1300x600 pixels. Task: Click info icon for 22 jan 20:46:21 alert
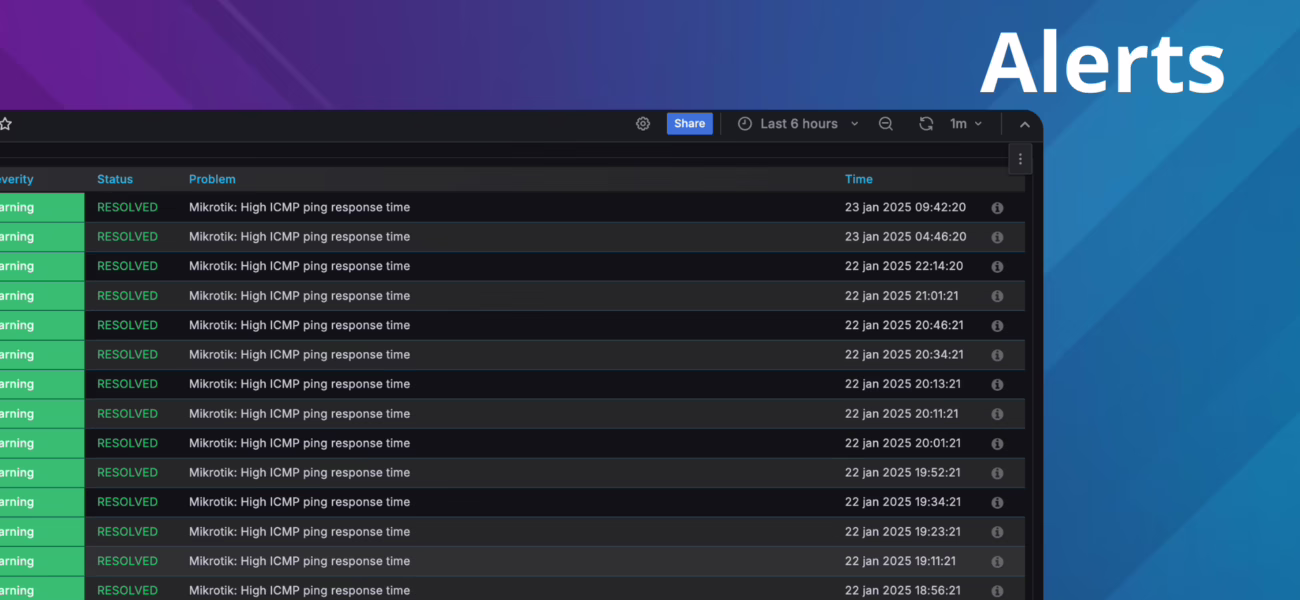click(997, 326)
